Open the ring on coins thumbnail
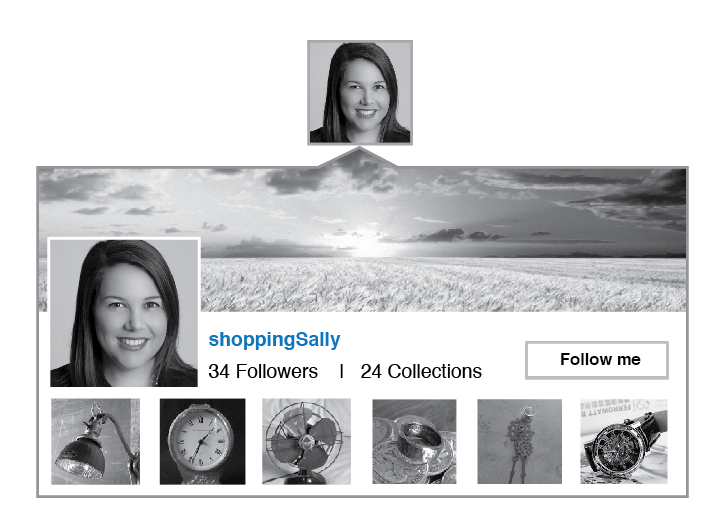This screenshot has width=724, height=522. [x=414, y=441]
